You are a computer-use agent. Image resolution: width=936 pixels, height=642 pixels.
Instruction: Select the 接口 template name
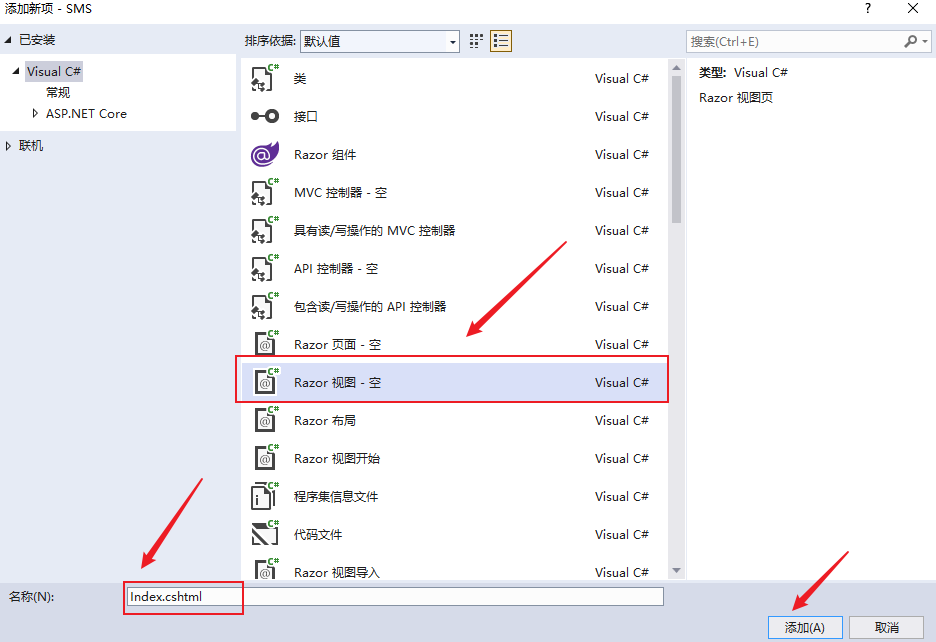click(306, 116)
